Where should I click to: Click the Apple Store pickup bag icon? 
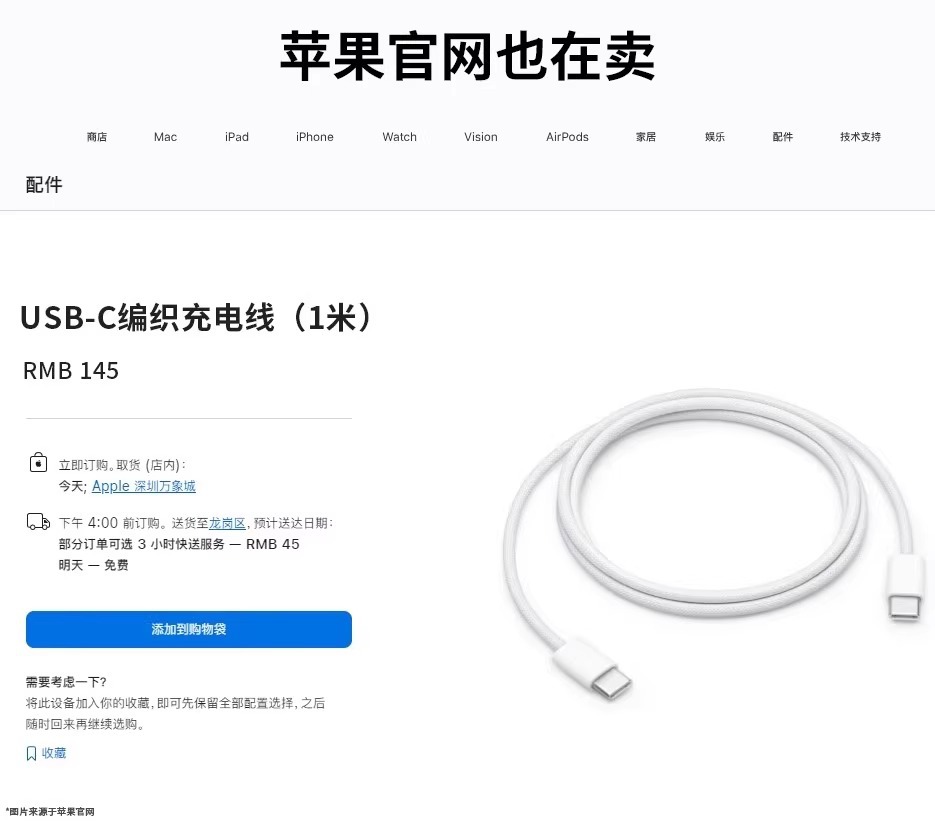coord(38,462)
